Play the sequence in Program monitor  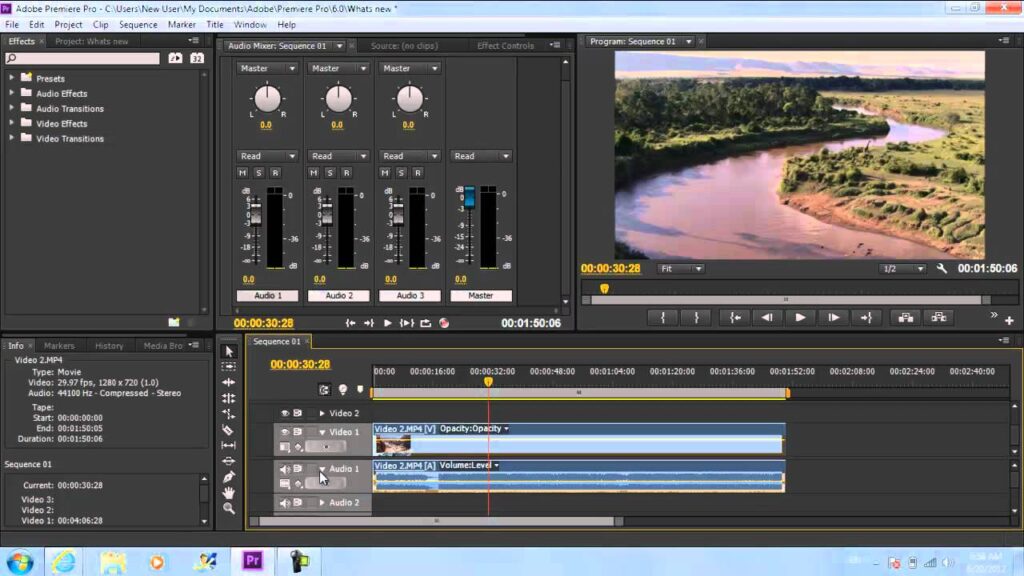pyautogui.click(x=800, y=317)
